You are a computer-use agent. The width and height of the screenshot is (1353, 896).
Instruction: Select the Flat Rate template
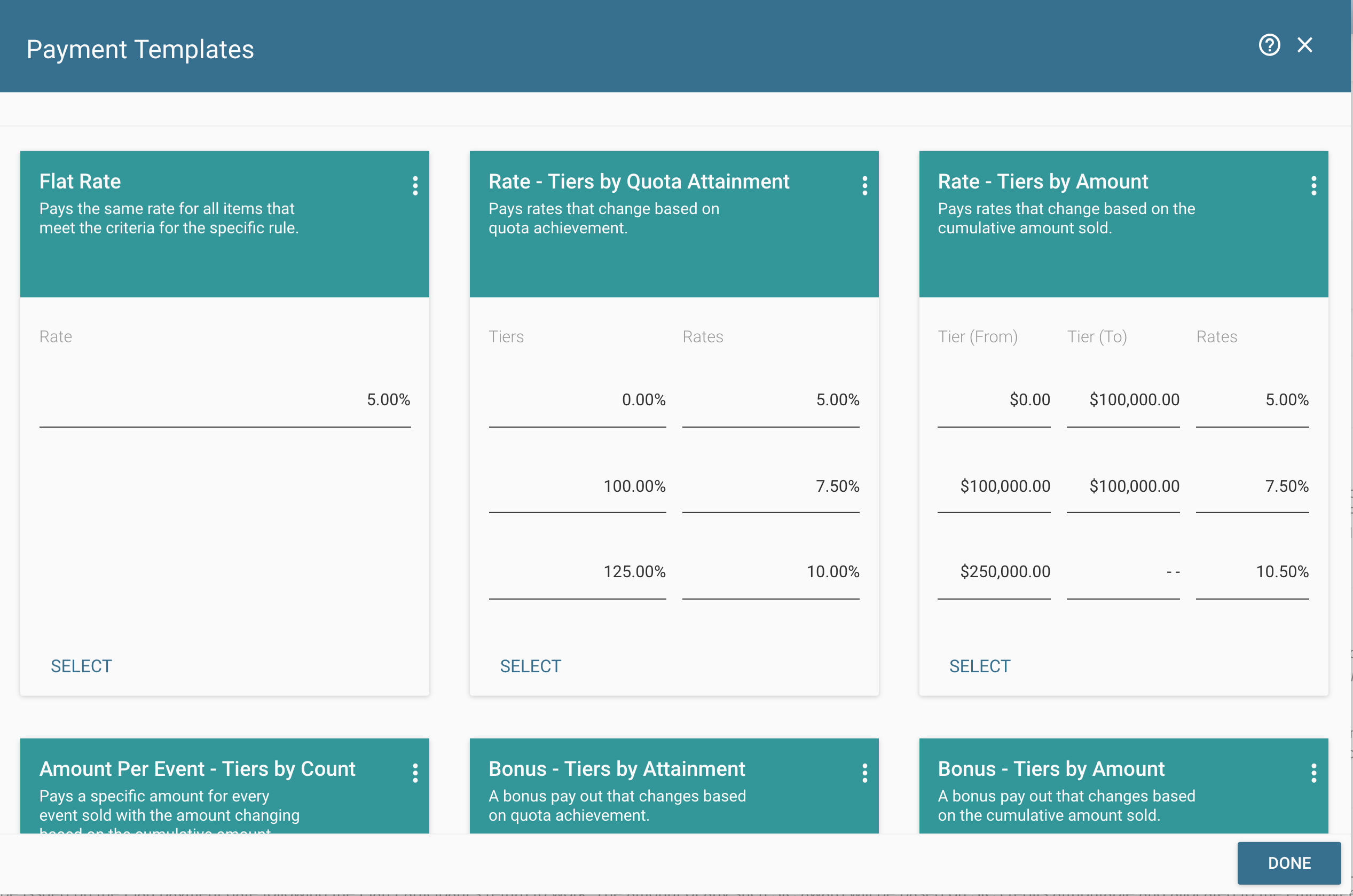[81, 665]
